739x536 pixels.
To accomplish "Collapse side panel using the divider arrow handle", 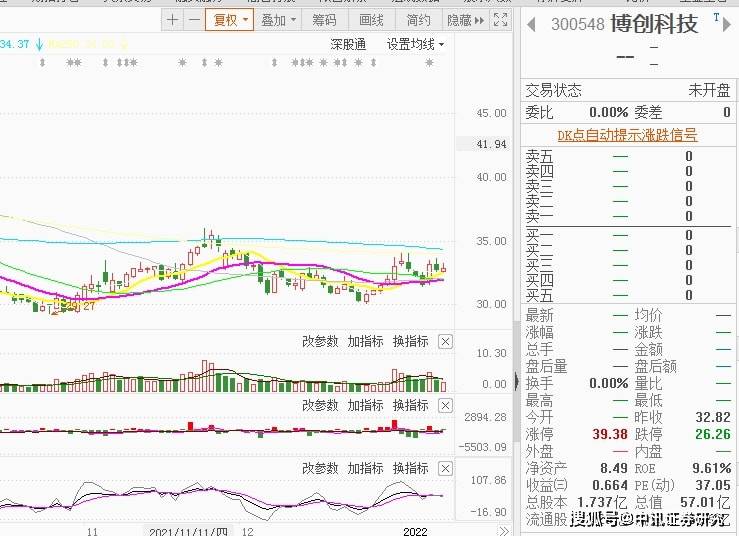I will coord(516,380).
